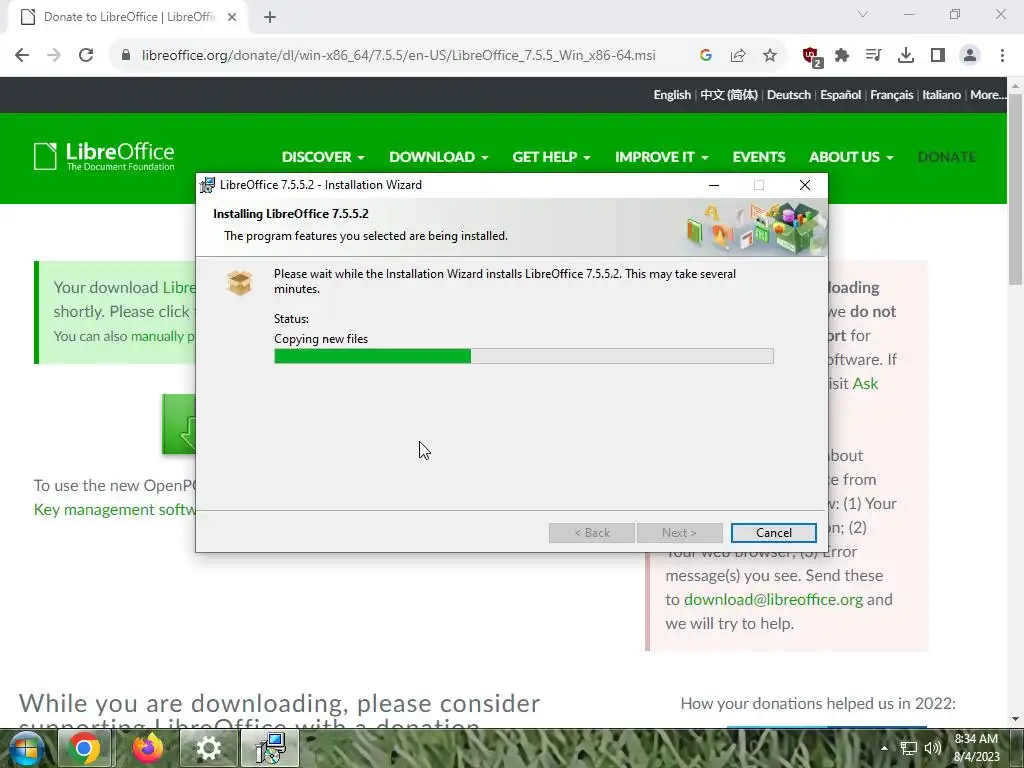1024x768 pixels.
Task: Click the green download arrow image
Action: [x=179, y=424]
